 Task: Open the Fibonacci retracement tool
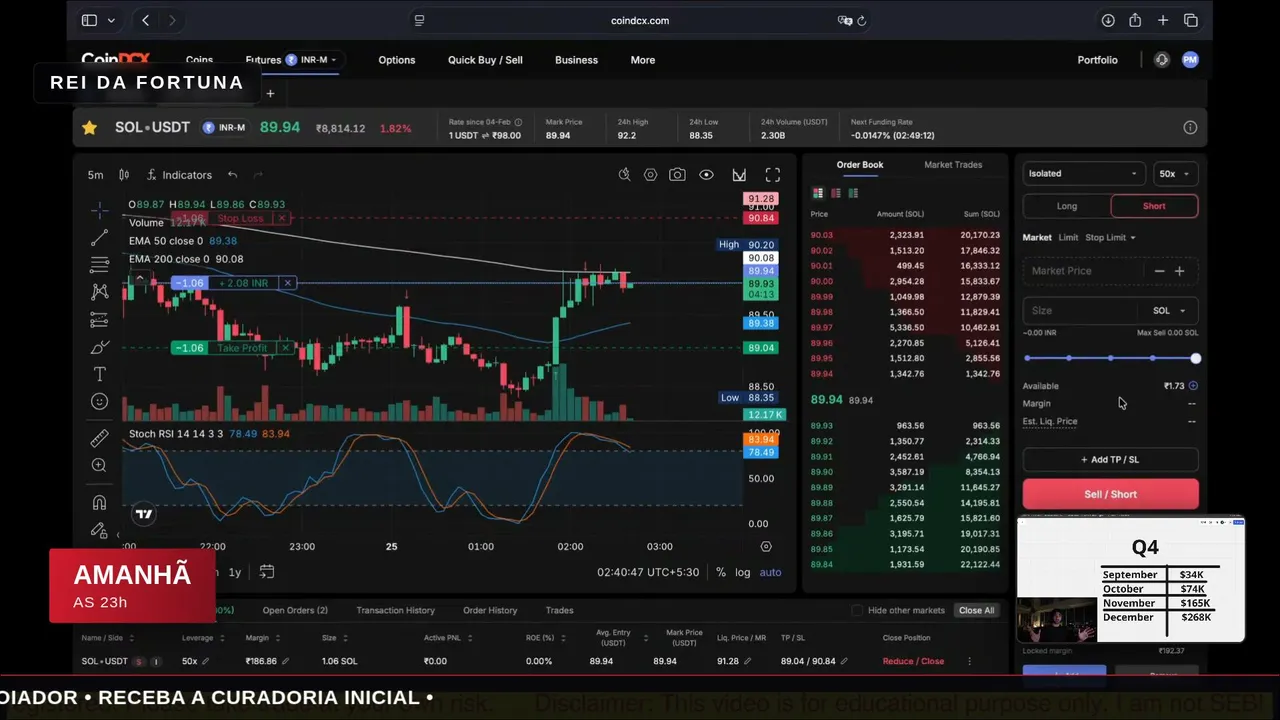pyautogui.click(x=100, y=265)
